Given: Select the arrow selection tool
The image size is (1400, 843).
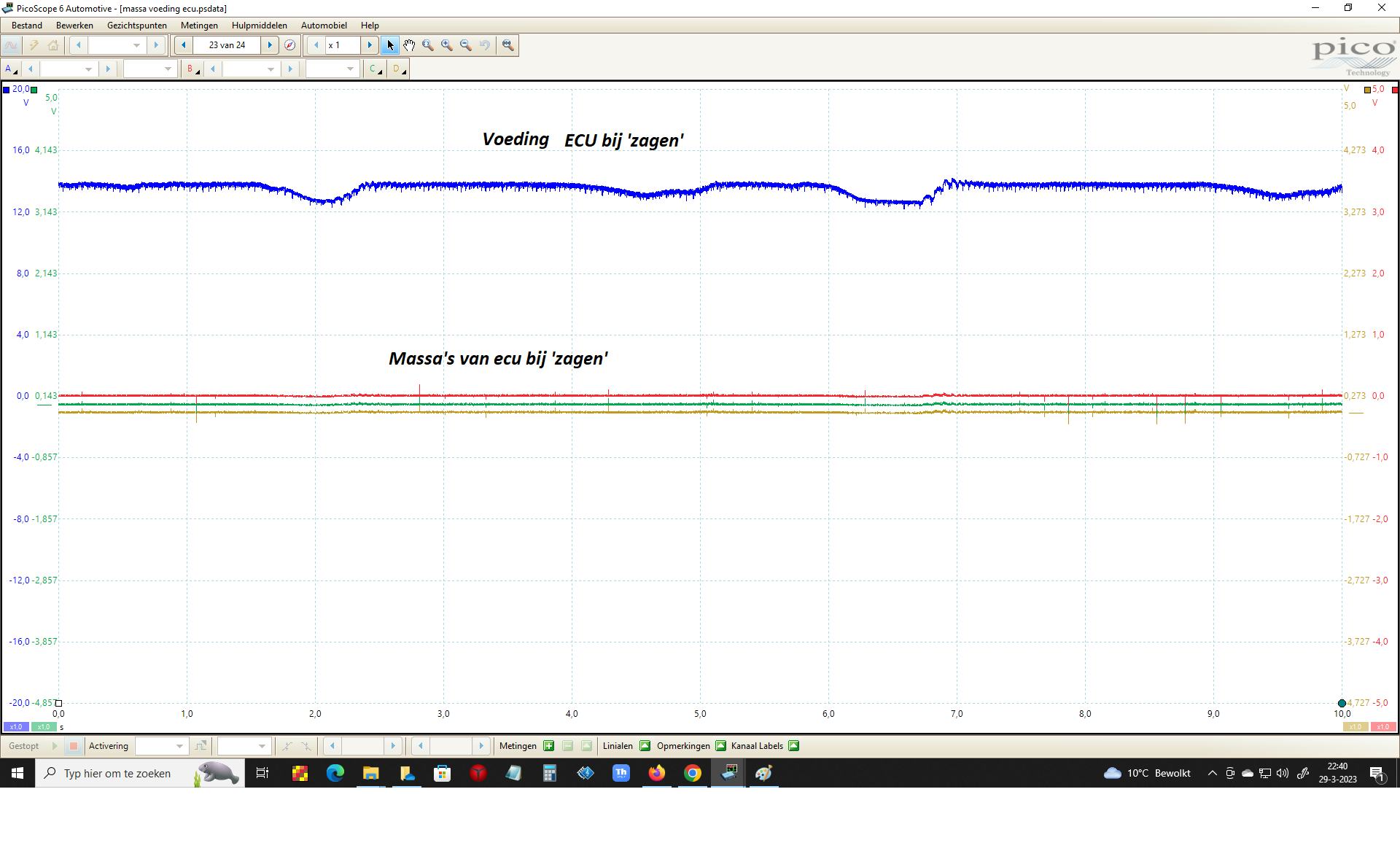Looking at the screenshot, I should pyautogui.click(x=390, y=45).
